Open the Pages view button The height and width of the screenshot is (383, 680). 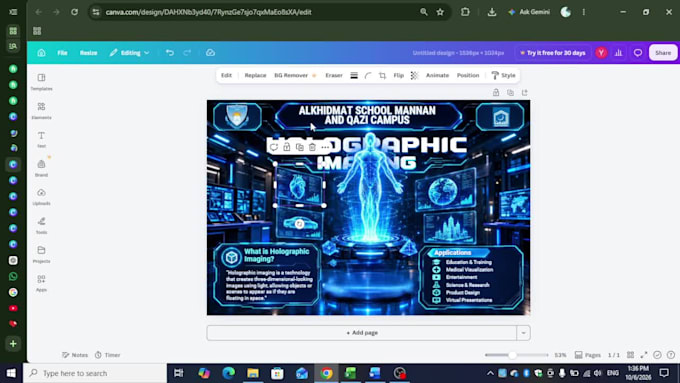(588, 355)
